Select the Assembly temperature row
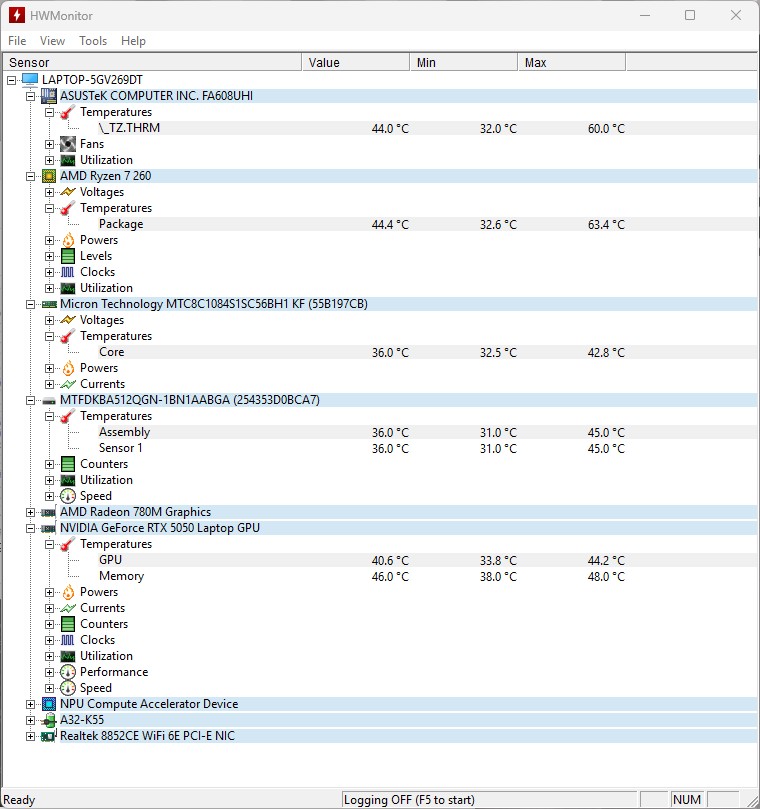 (x=427, y=432)
